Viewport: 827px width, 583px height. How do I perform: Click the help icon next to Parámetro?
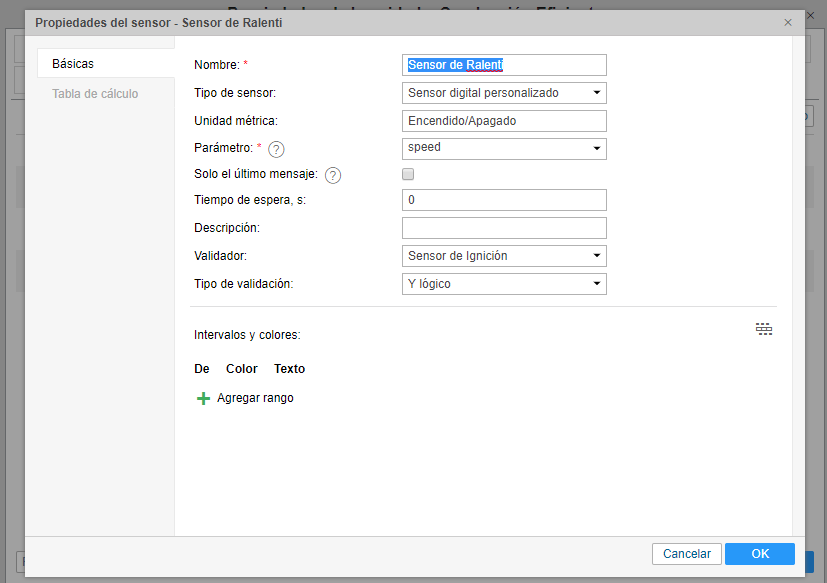tap(277, 149)
